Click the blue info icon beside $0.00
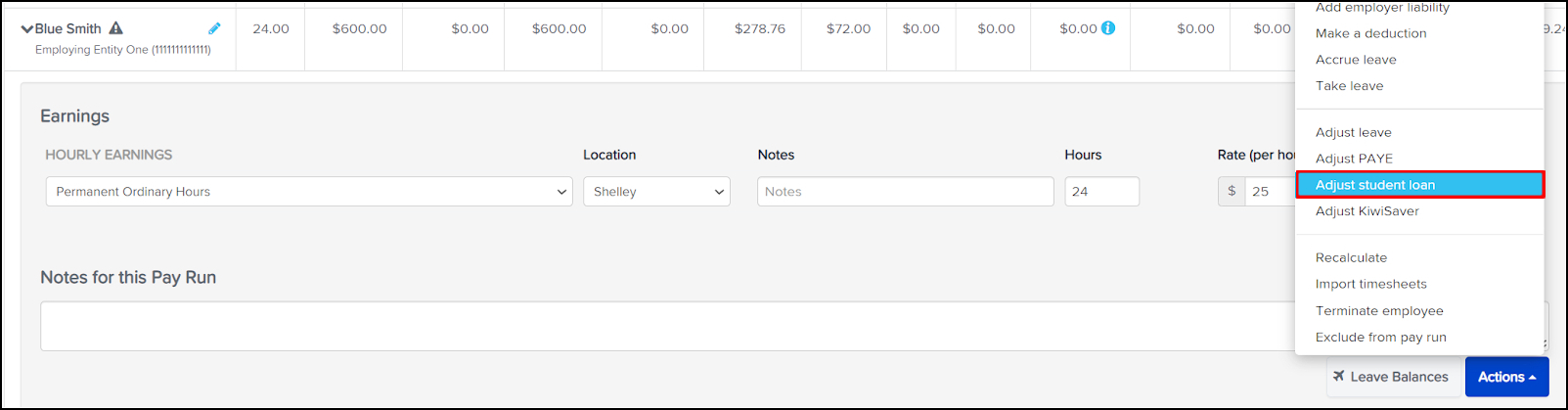 point(1108,28)
